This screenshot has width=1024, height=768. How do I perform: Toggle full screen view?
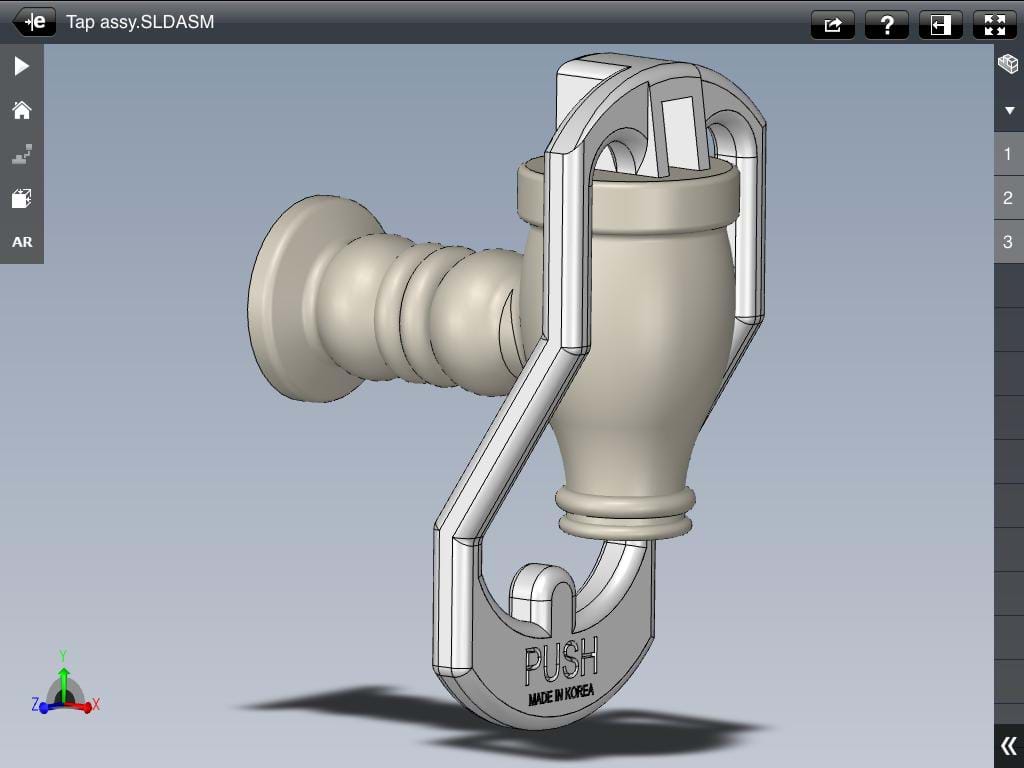(994, 25)
